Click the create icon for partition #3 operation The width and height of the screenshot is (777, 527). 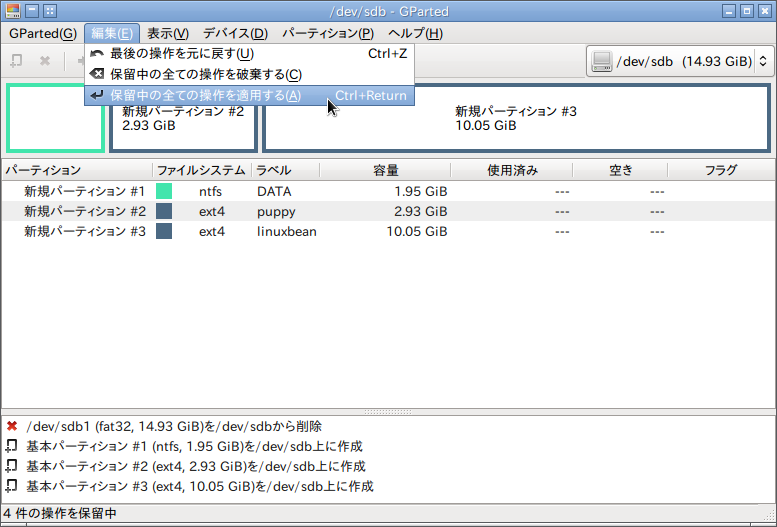[12, 485]
